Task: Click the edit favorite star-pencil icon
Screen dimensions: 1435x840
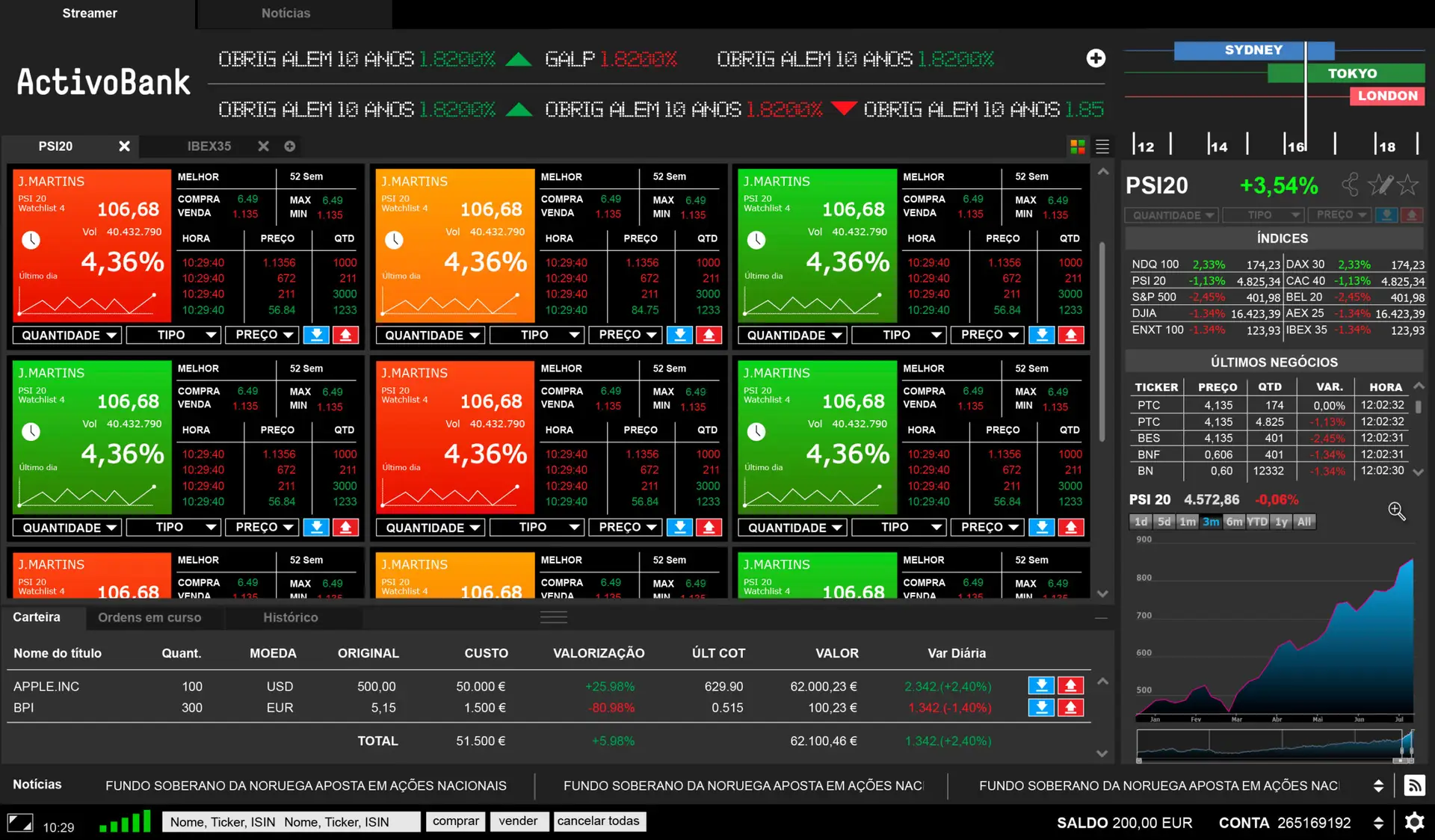Action: [1379, 185]
